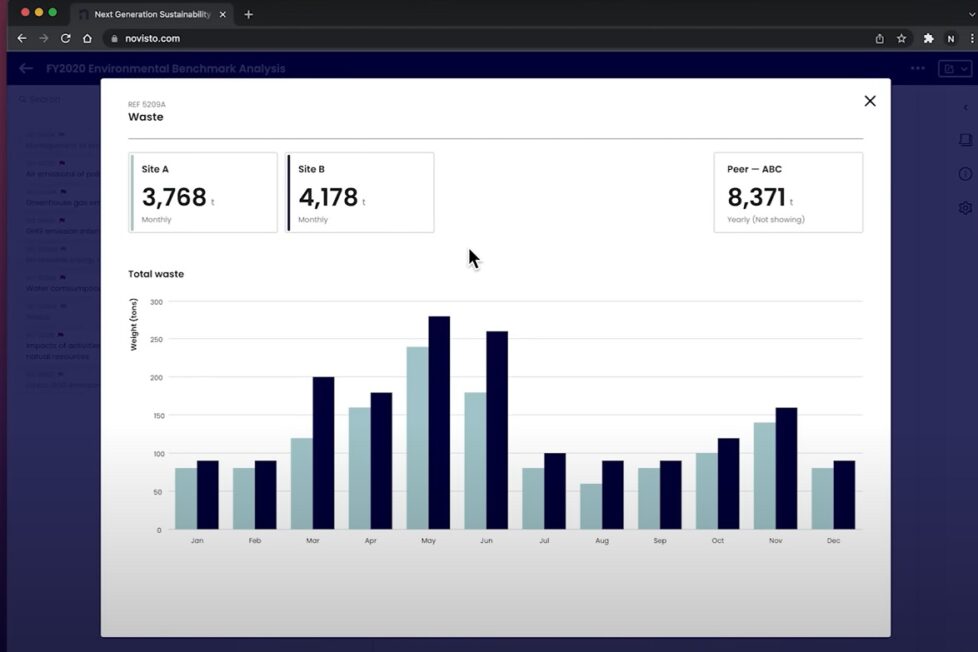Toggle the Peer — ABC yearly card
Viewport: 978px width, 652px height.
(788, 192)
